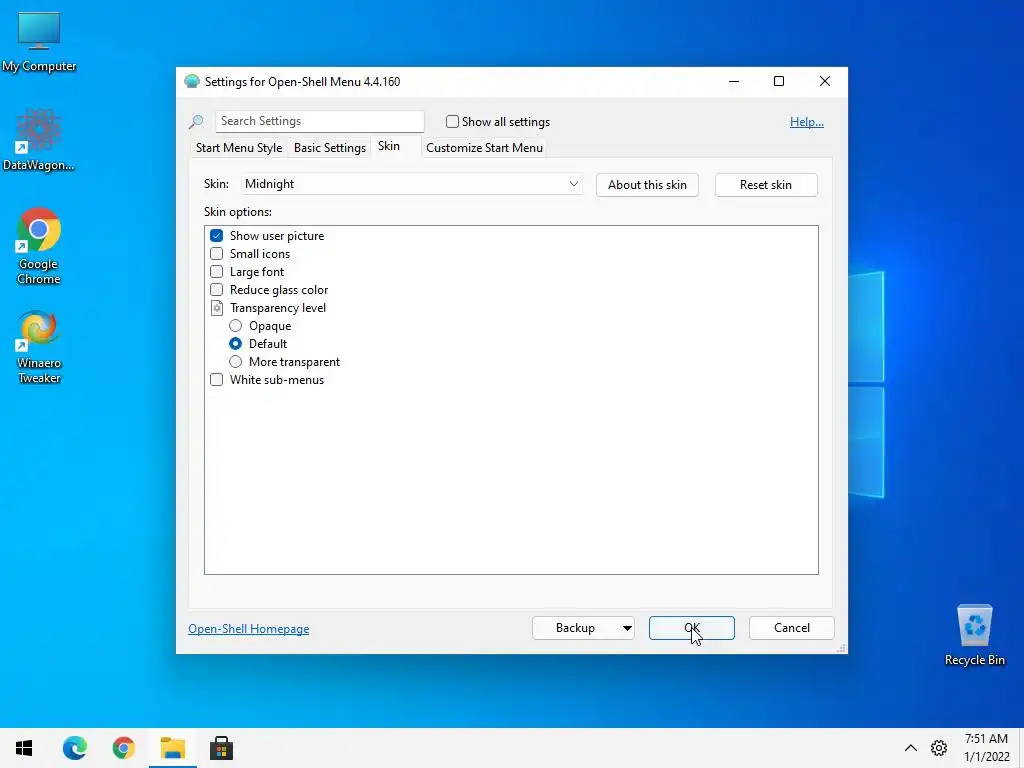1024x768 pixels.
Task: Click About this skin button
Action: 647,185
